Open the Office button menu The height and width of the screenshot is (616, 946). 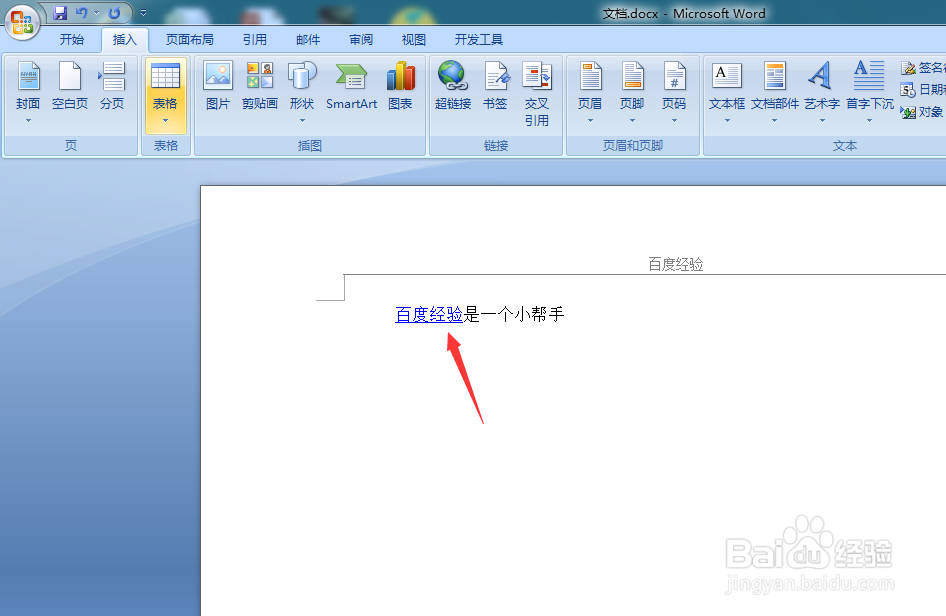(22, 22)
